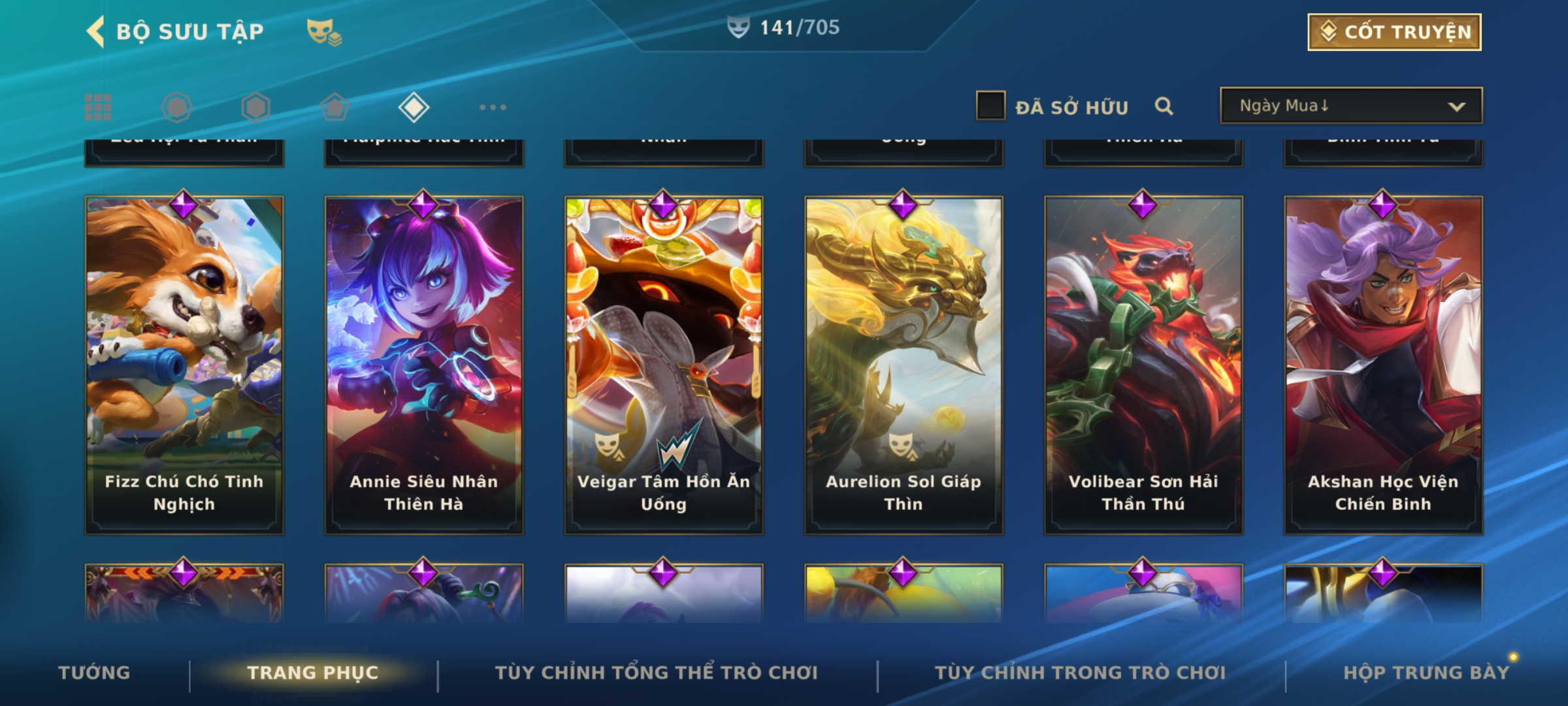The height and width of the screenshot is (706, 1568).
Task: Select the first round hexagon rarity filter
Action: click(x=177, y=107)
